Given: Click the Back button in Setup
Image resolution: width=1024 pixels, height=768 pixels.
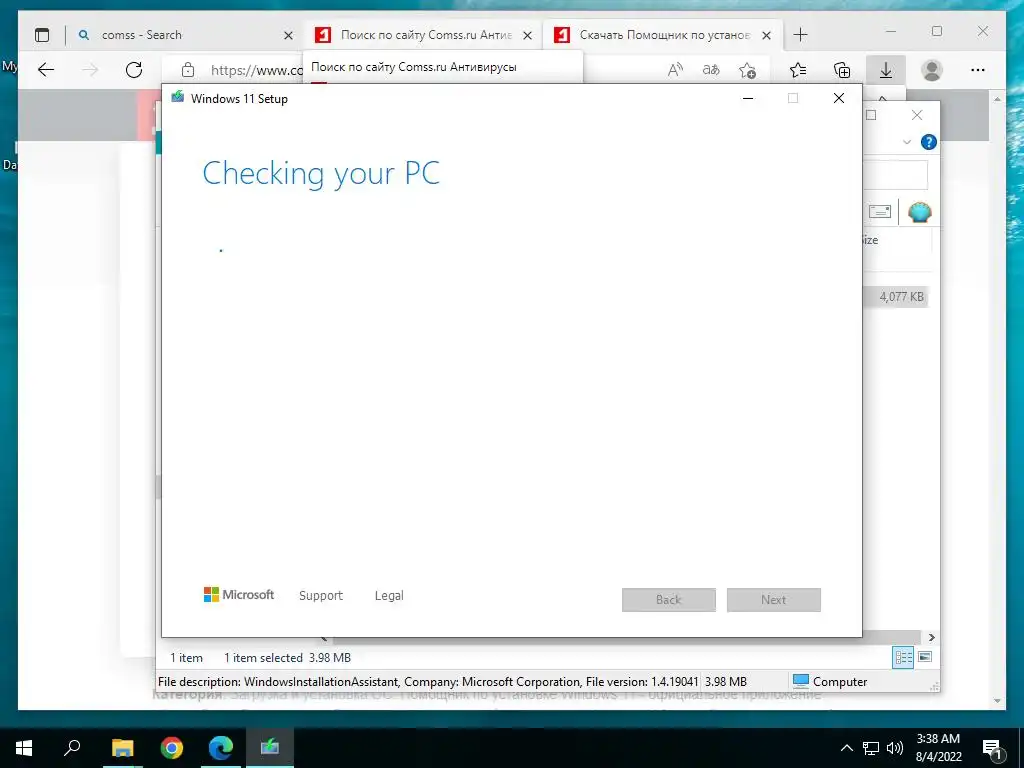Looking at the screenshot, I should click(x=669, y=600).
